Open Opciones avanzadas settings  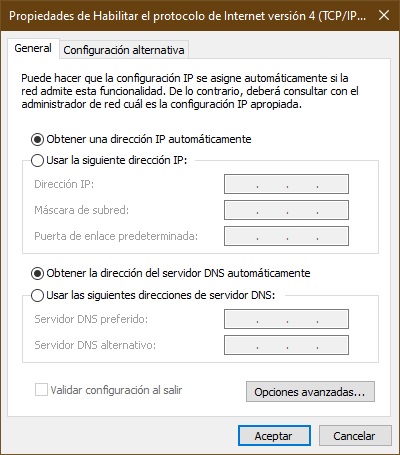[310, 392]
